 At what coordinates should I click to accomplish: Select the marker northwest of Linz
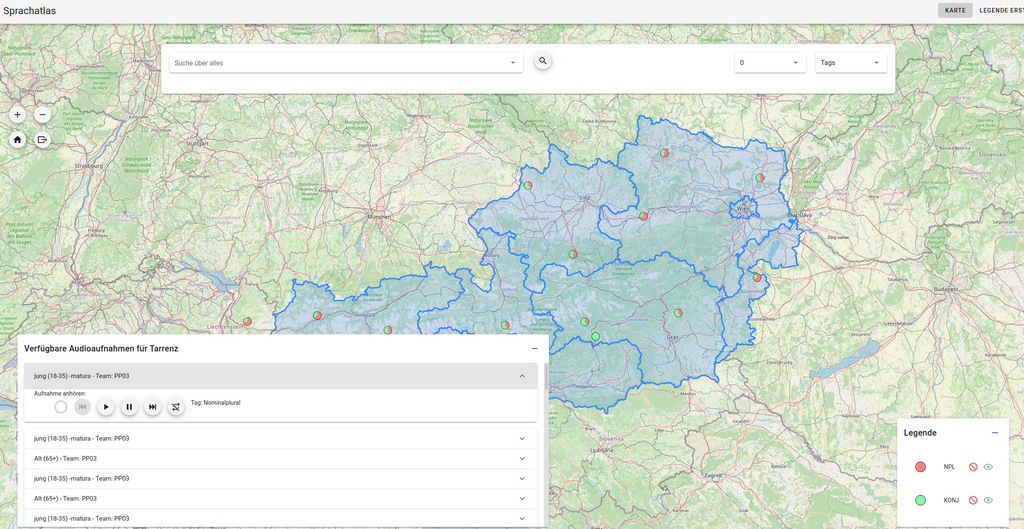coord(528,185)
